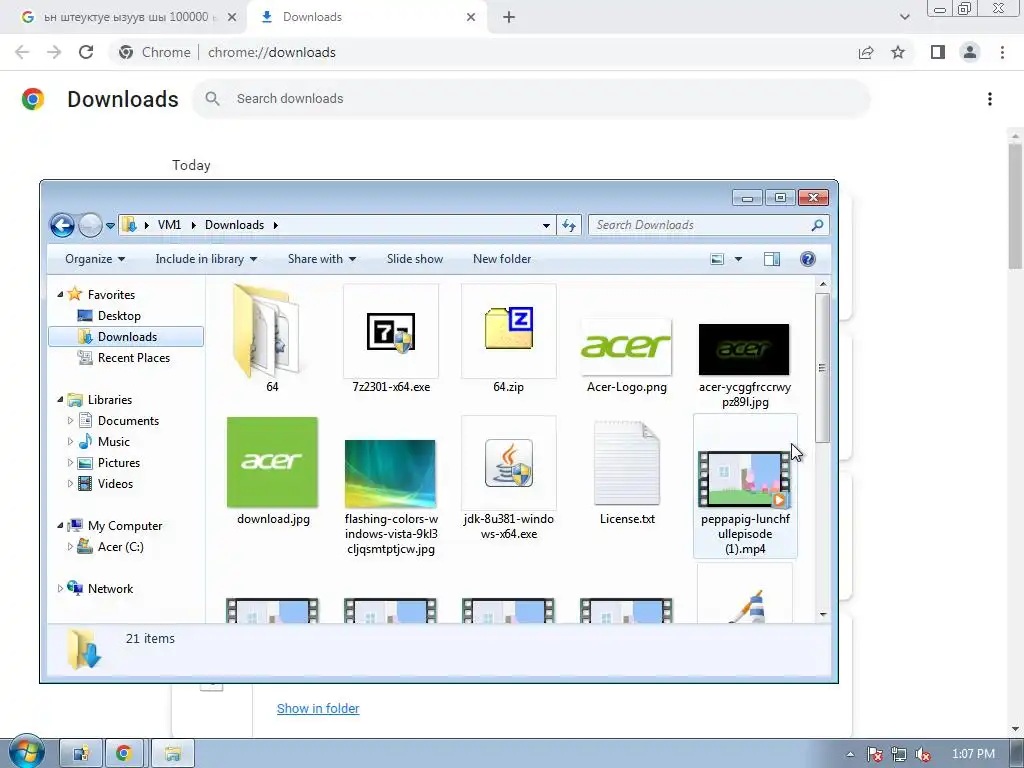
Task: Select the 7z2301-x64.exe installer icon
Action: [x=391, y=332]
